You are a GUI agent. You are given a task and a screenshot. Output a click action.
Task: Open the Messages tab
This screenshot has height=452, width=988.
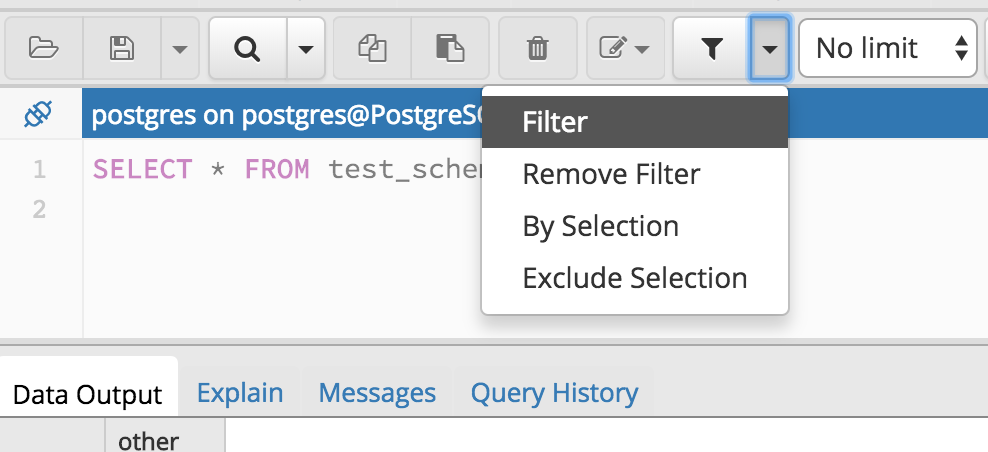tap(377, 393)
